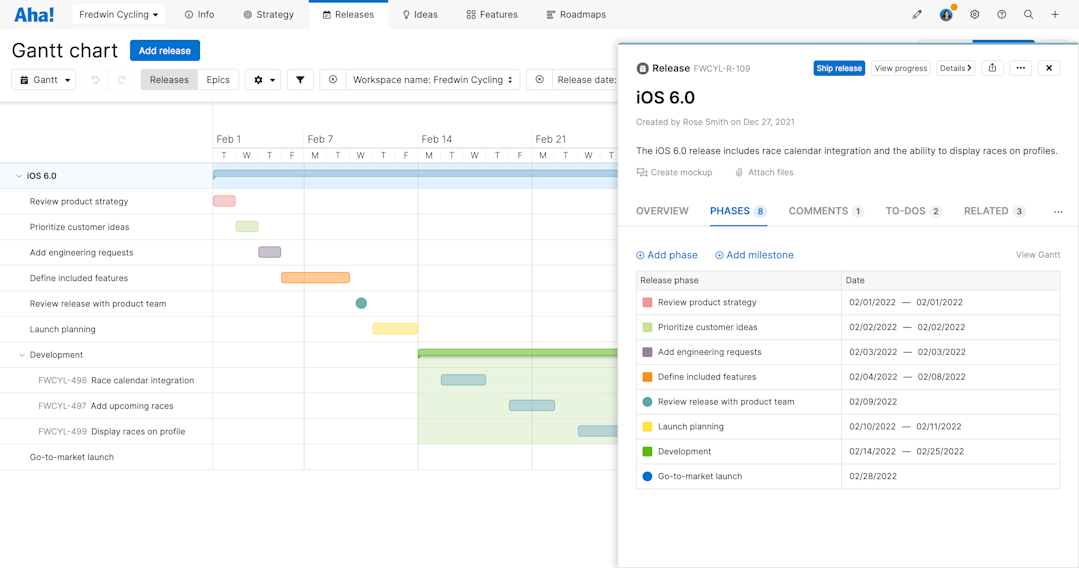Click the green swatch for Development phase
Screen dimensions: 1079x568
click(x=647, y=452)
